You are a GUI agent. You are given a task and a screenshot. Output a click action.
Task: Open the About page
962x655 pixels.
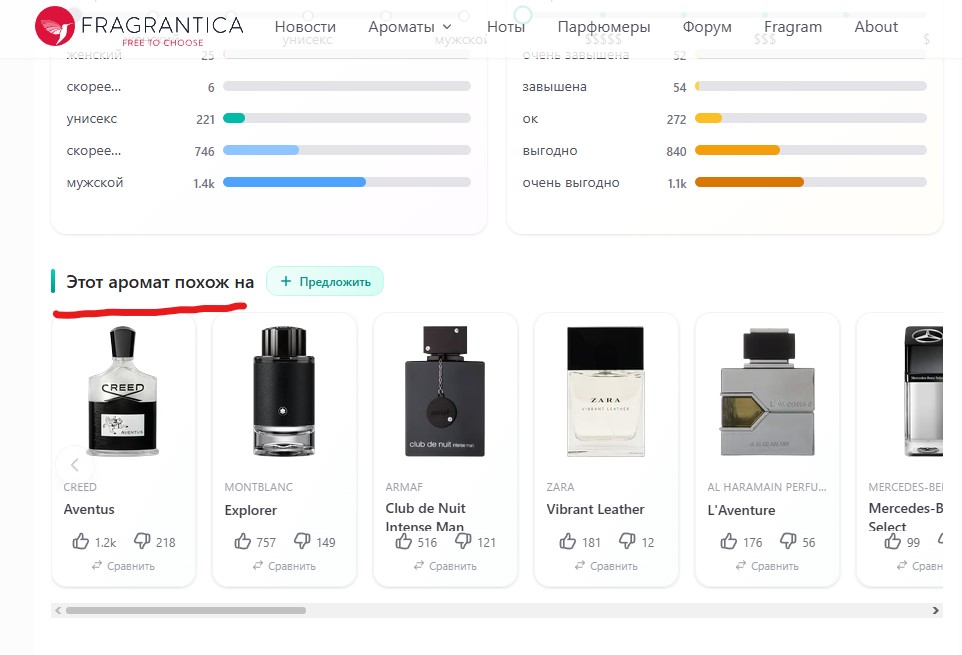point(875,27)
